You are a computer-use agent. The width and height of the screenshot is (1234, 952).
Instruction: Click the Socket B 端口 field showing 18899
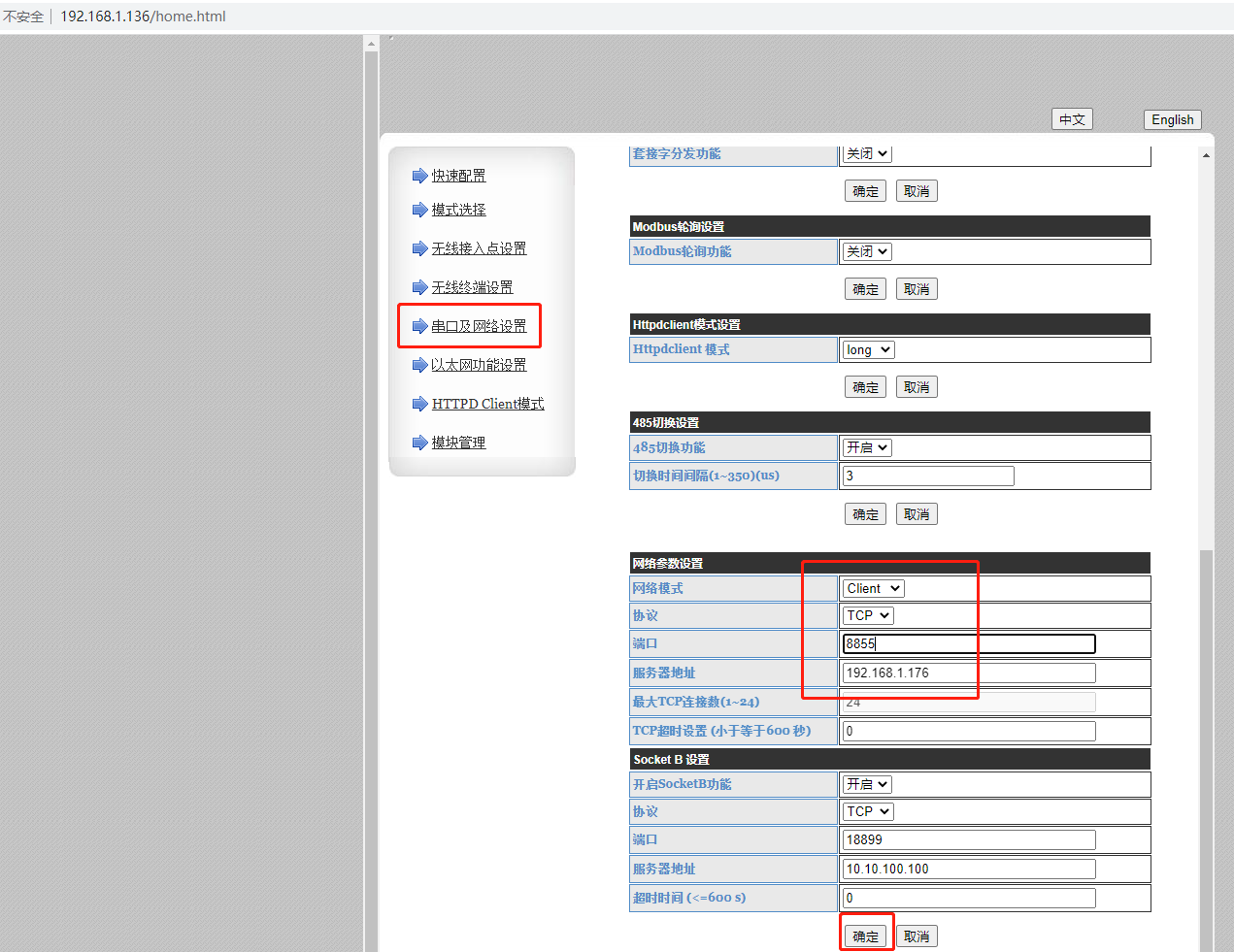click(x=968, y=839)
